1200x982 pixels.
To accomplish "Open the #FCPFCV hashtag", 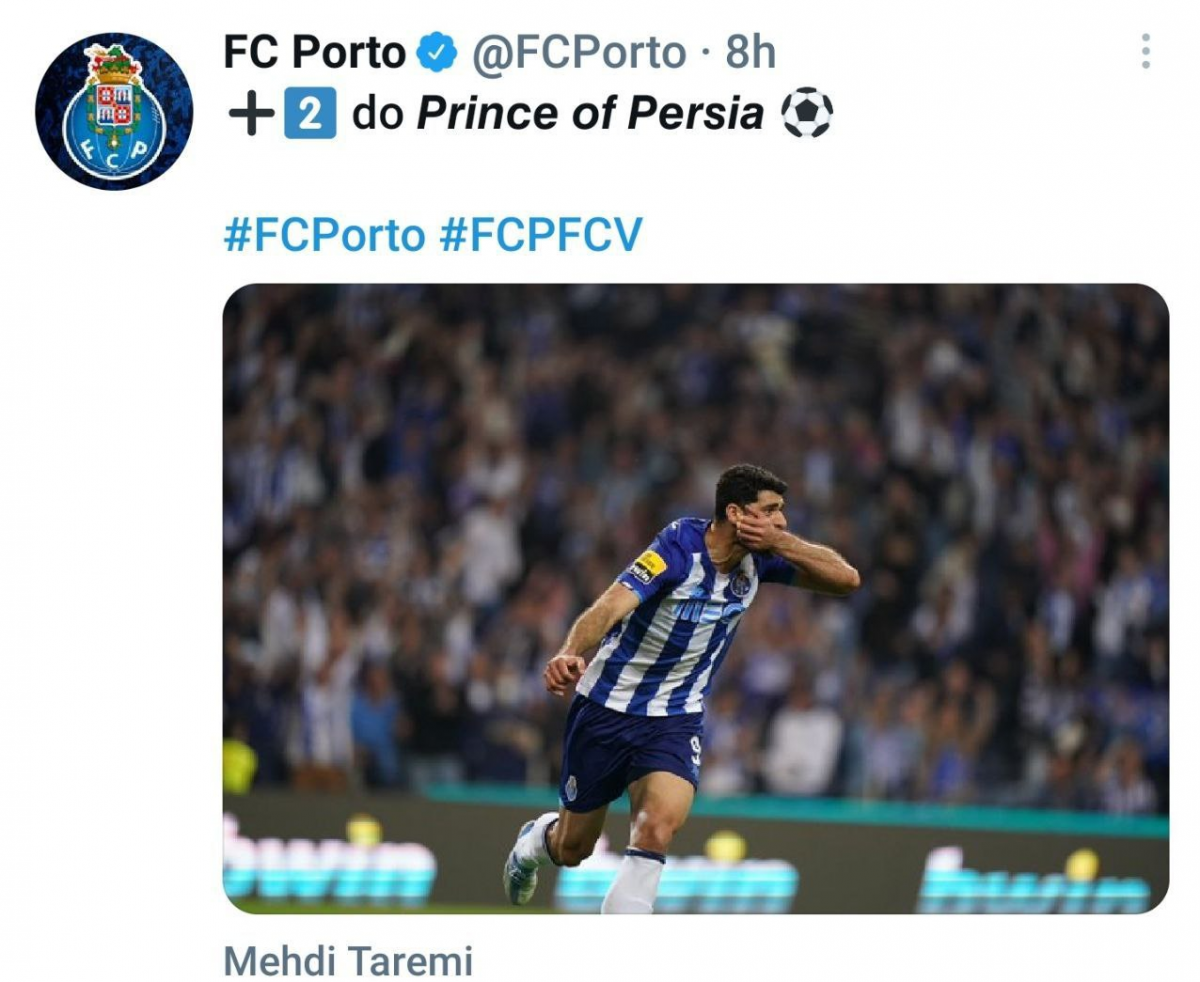I will click(540, 236).
